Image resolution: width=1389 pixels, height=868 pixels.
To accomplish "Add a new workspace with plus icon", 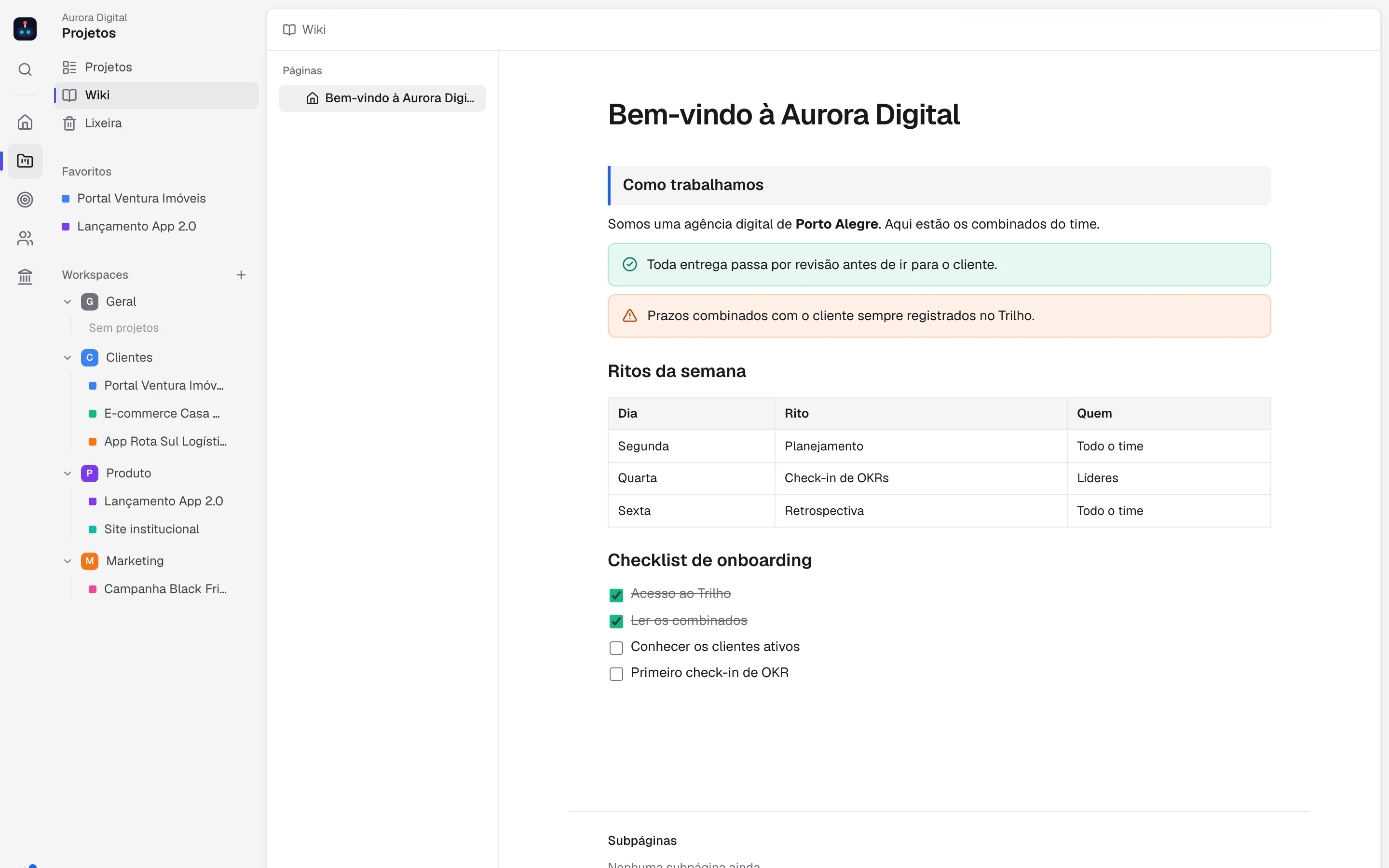I will tap(241, 275).
